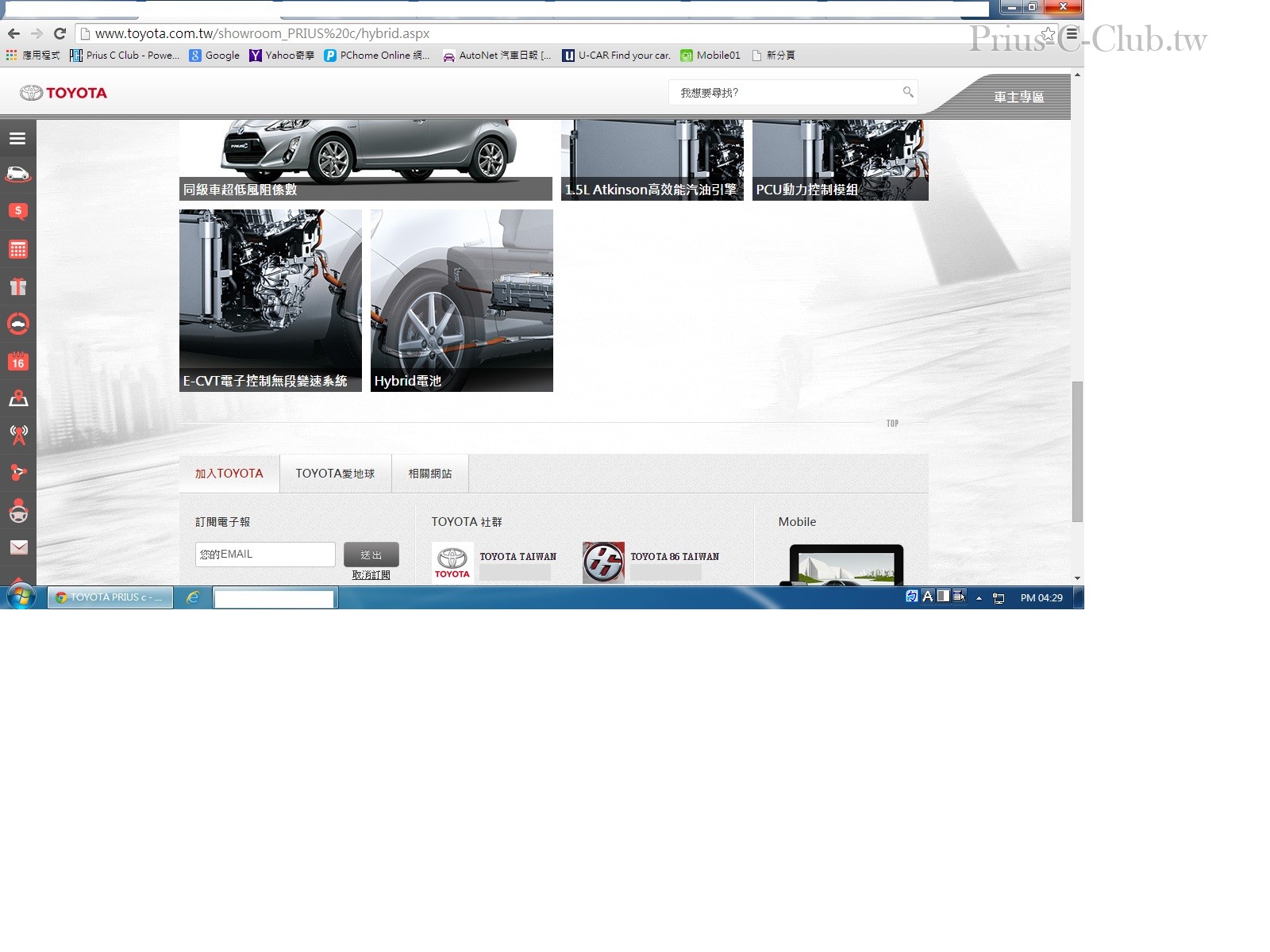Click the browser forward arrow
Image resolution: width=1270 pixels, height=952 pixels.
37,33
